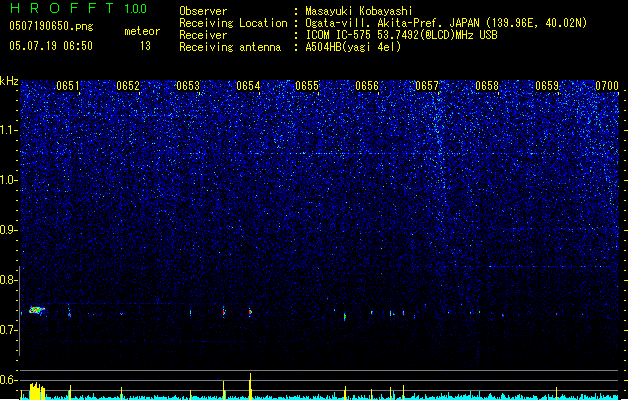The height and width of the screenshot is (400, 629).
Task: Click the 1.1 kHz axis label
Action: [9, 130]
